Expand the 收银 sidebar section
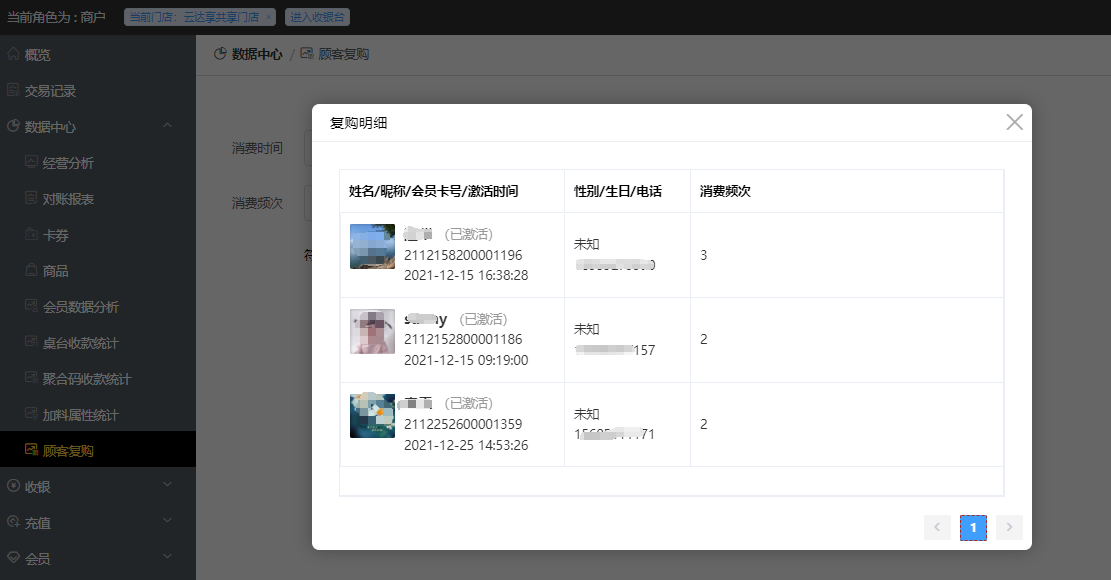The image size is (1111, 580). [x=98, y=487]
